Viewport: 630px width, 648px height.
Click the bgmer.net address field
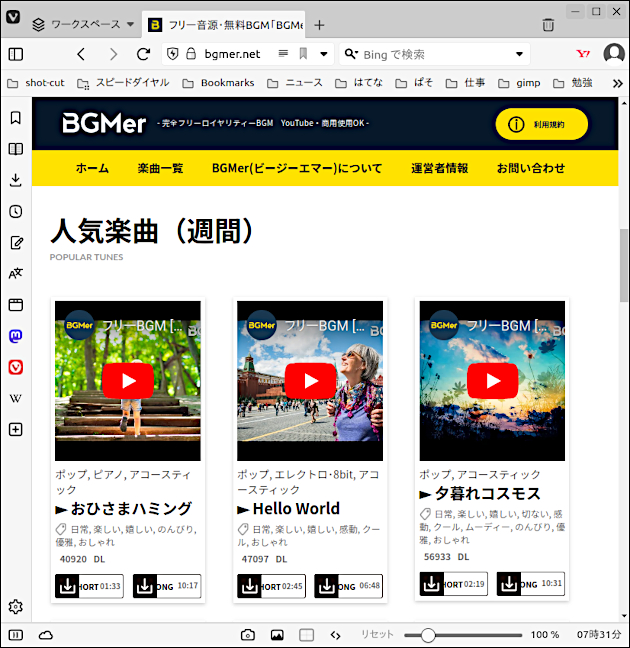click(232, 54)
